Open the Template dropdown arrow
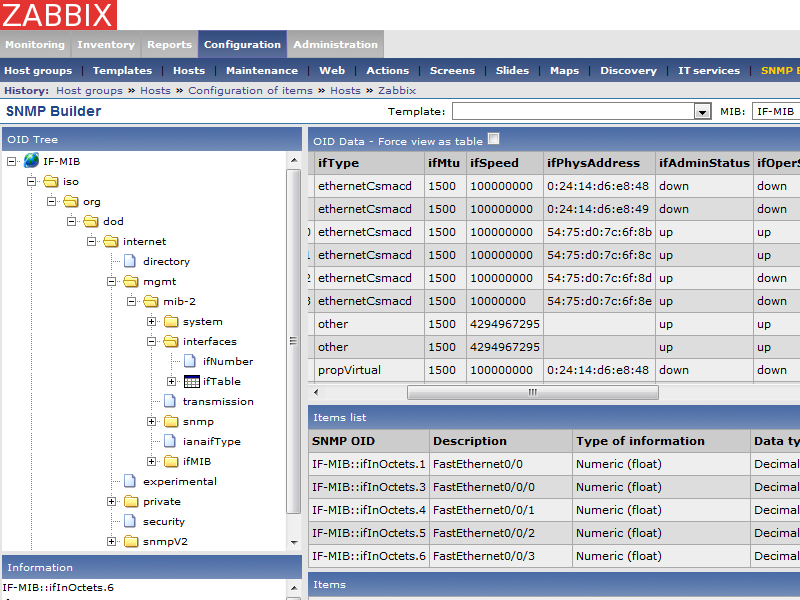 702,111
